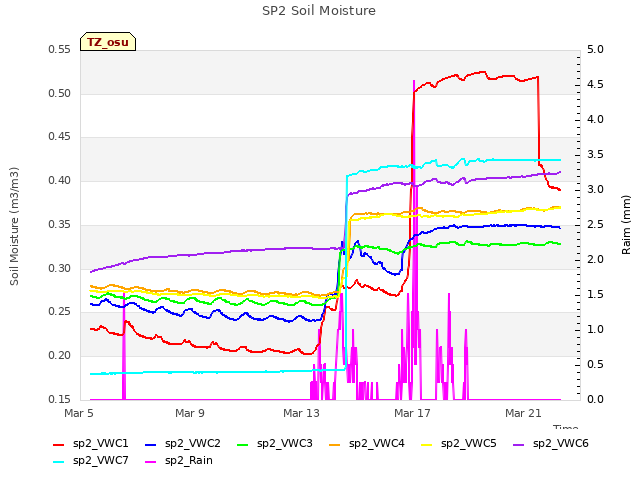Screen dimensions: 640x480
Task: Click the 2.5 rain axis value
Action: (595, 224)
